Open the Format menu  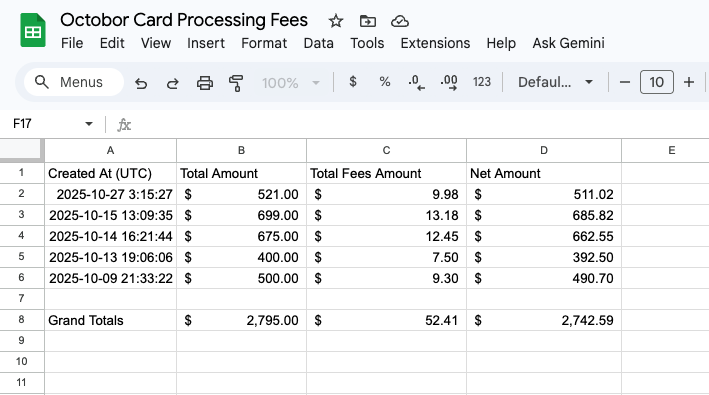point(264,43)
